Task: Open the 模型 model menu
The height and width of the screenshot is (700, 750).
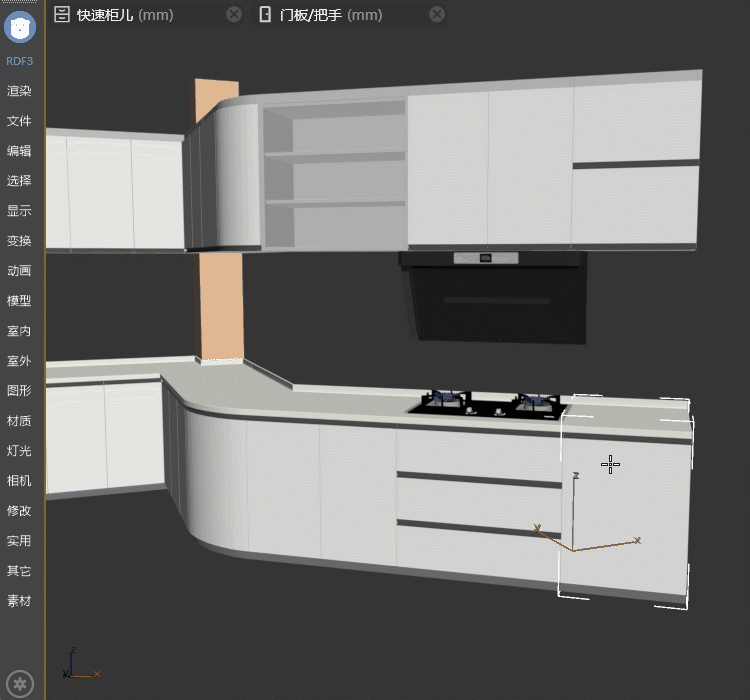Action: coord(19,301)
